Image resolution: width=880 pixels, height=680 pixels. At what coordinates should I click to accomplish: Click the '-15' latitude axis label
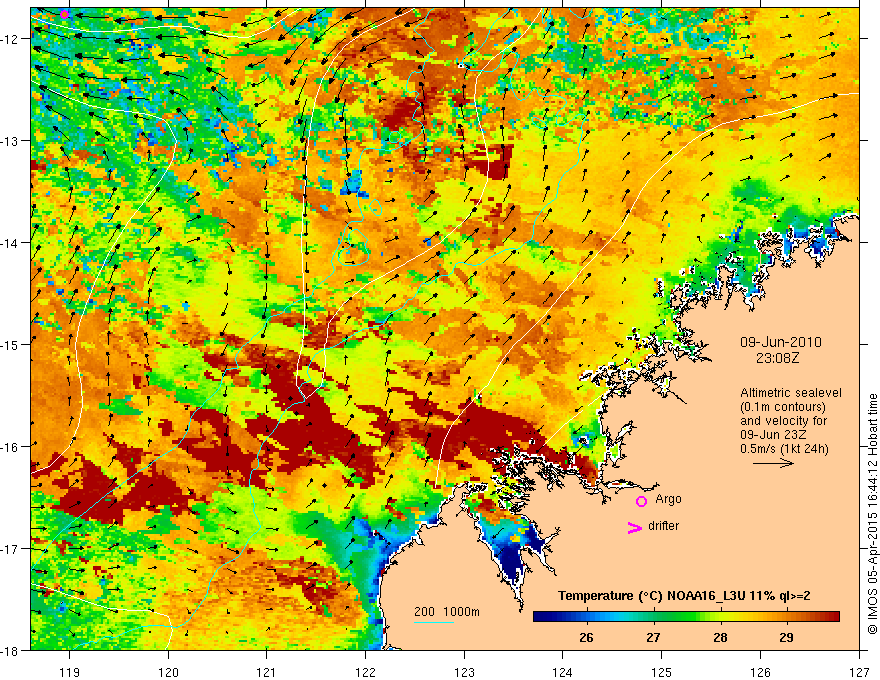pos(11,345)
